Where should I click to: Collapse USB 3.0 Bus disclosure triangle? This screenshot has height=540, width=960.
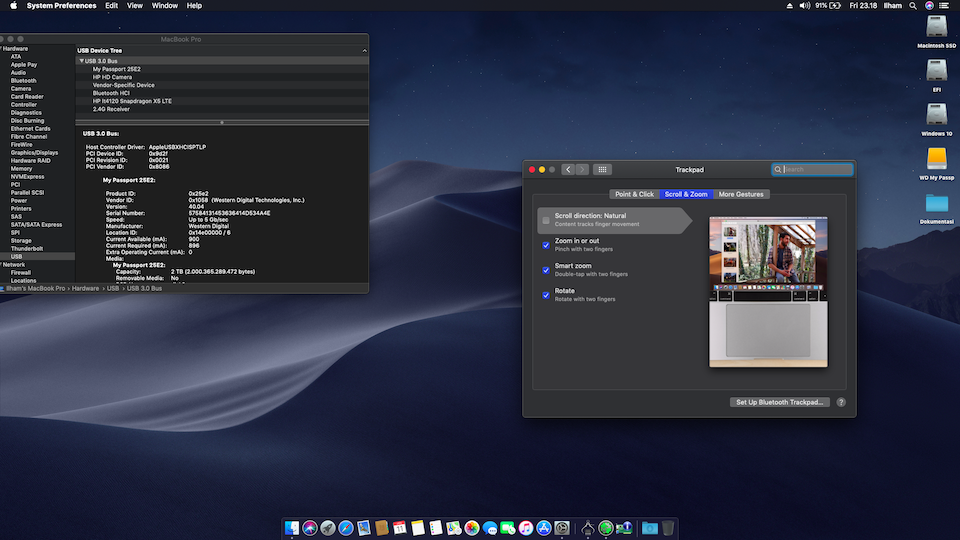click(81, 61)
